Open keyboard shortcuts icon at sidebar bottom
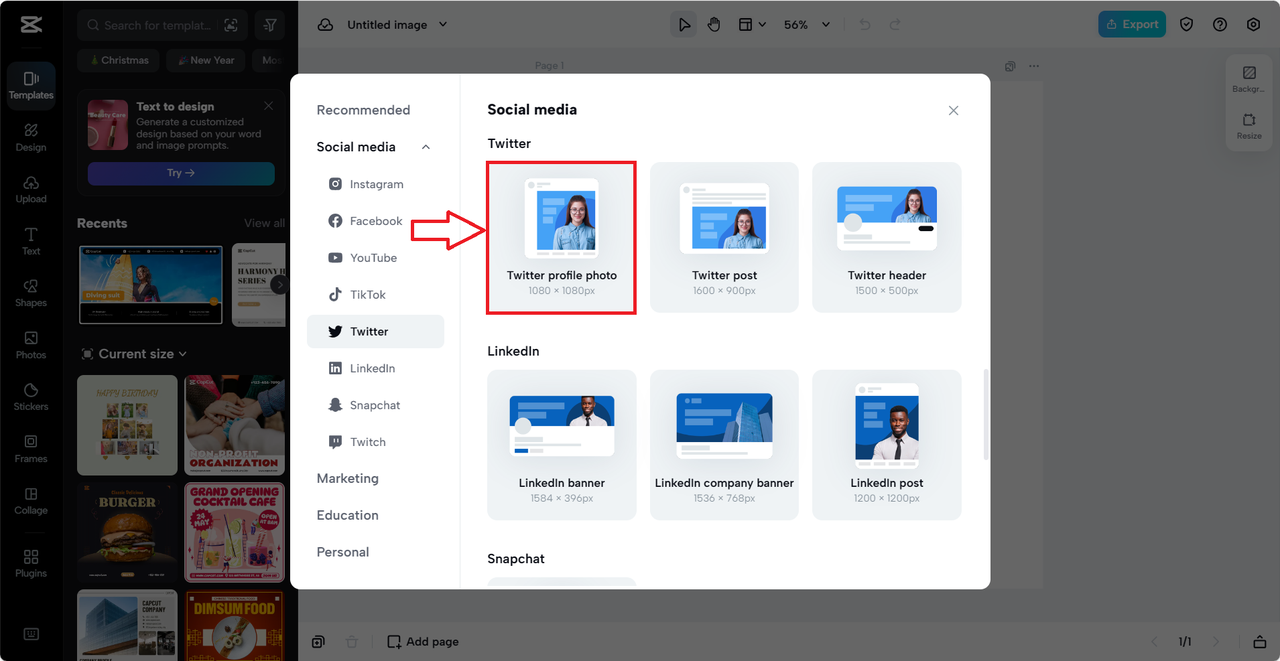This screenshot has height=661, width=1280. tap(31, 634)
